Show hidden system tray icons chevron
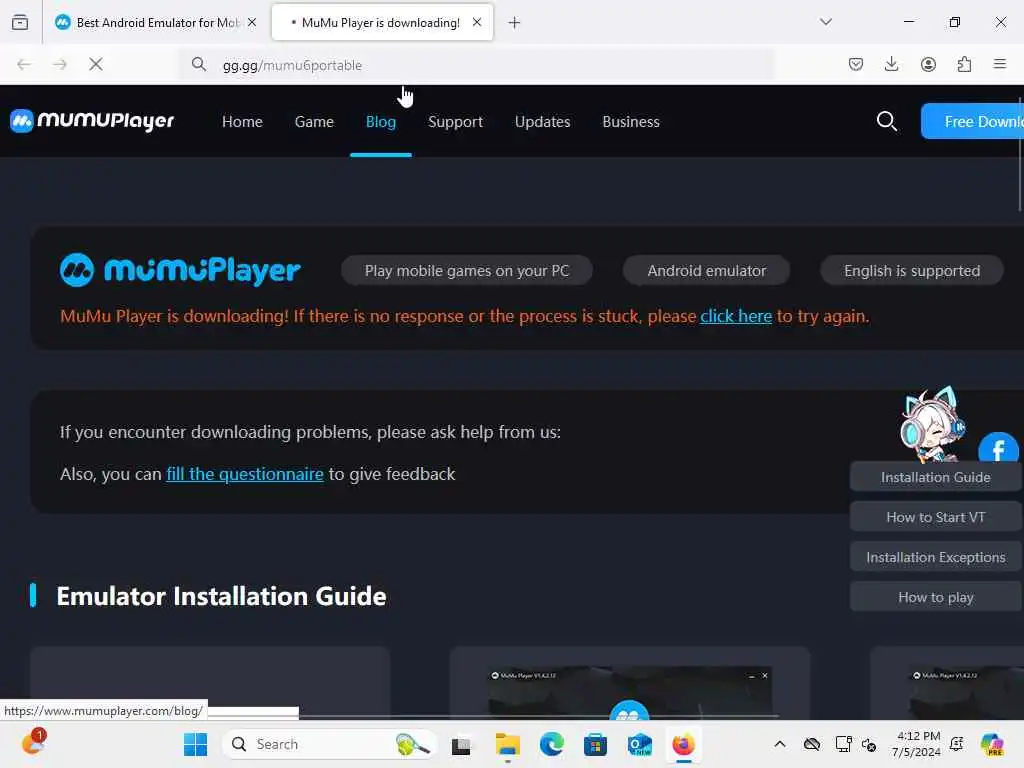The height and width of the screenshot is (768, 1024). (780, 744)
